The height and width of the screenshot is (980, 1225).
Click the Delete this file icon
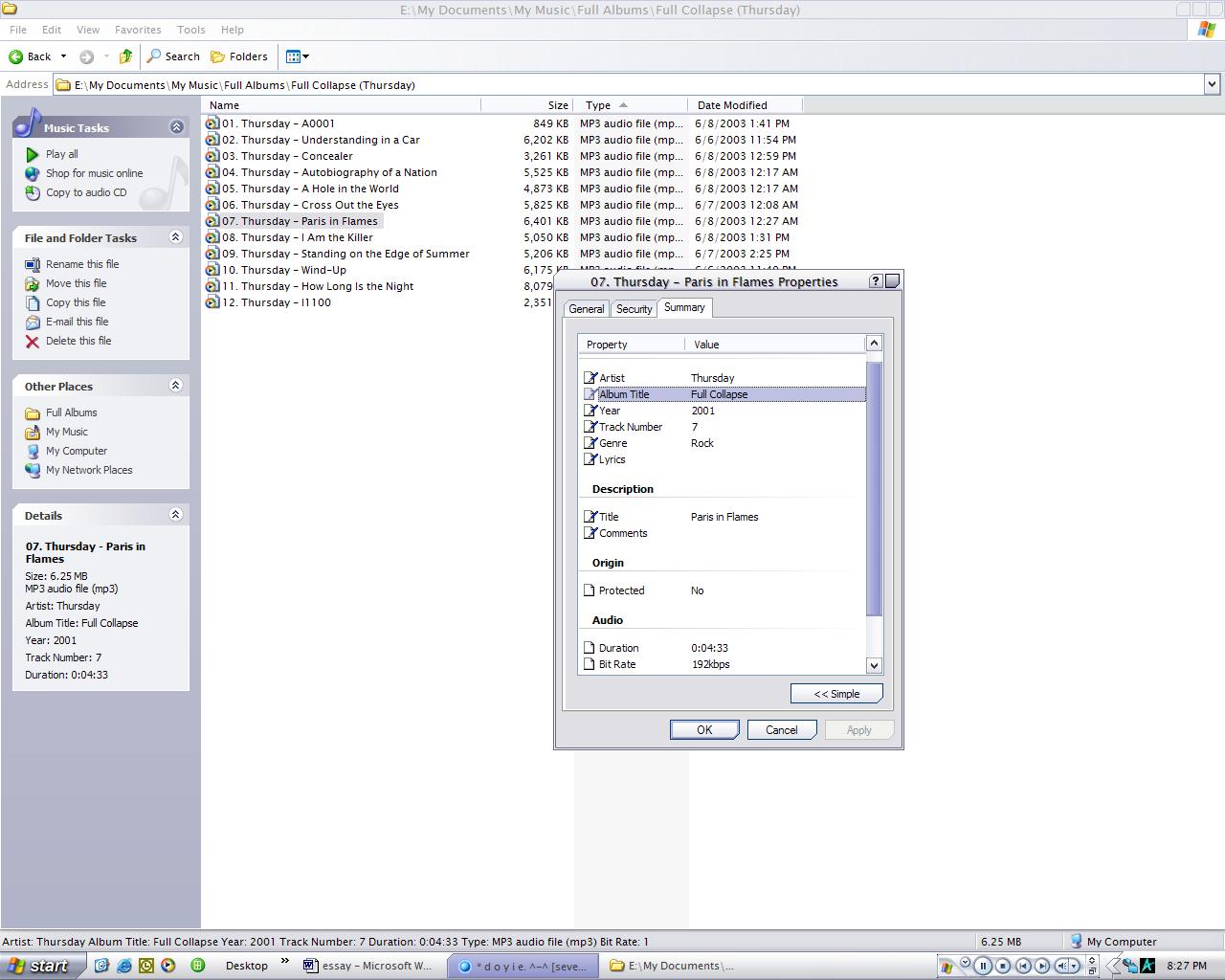click(x=33, y=341)
